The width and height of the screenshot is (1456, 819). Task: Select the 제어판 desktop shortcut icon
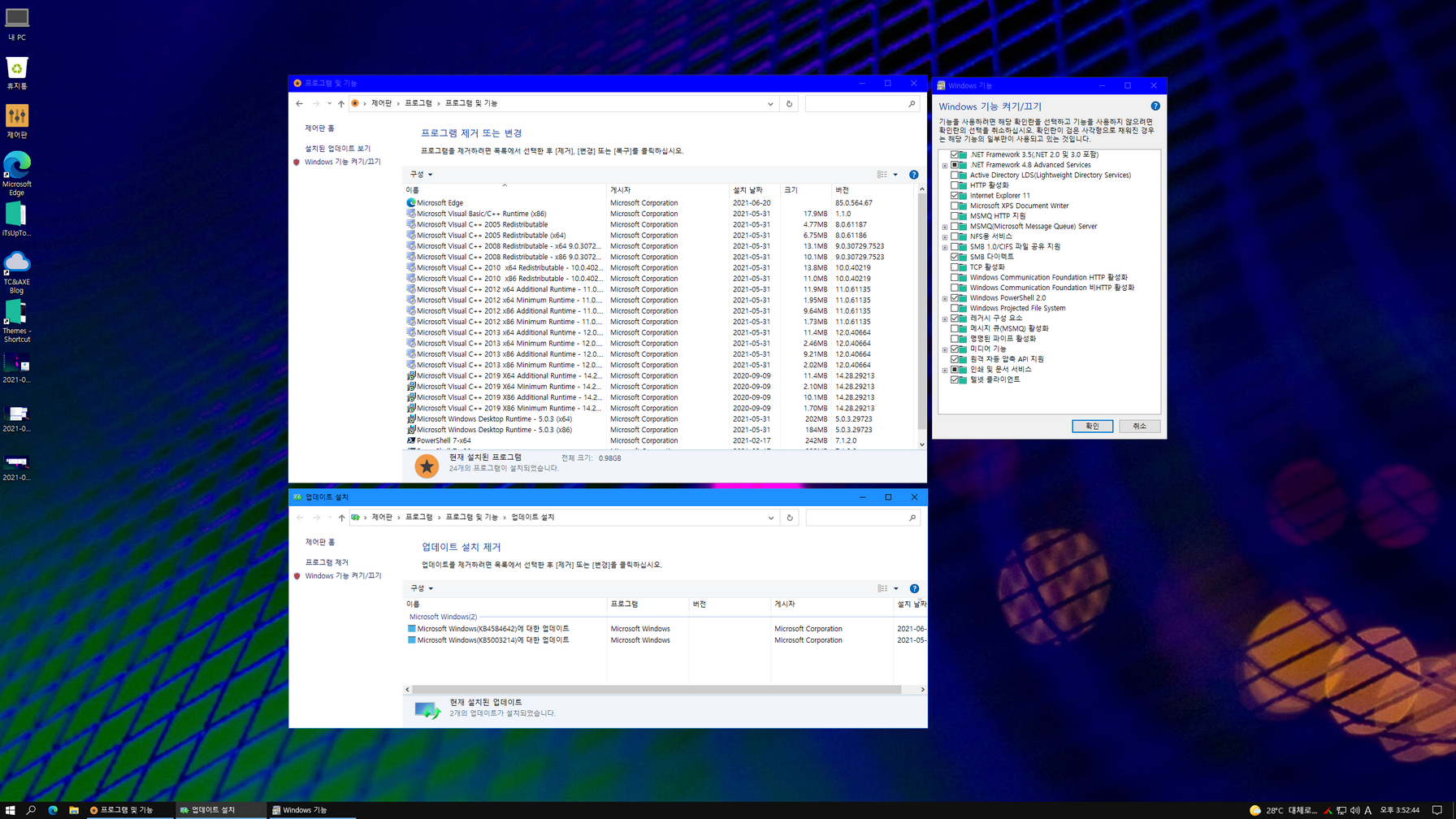pos(16,122)
